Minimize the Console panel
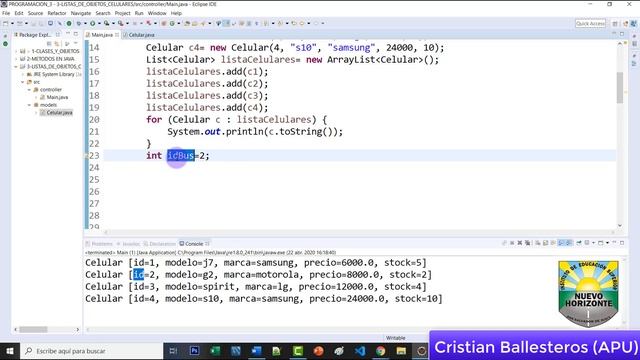 pos(614,242)
